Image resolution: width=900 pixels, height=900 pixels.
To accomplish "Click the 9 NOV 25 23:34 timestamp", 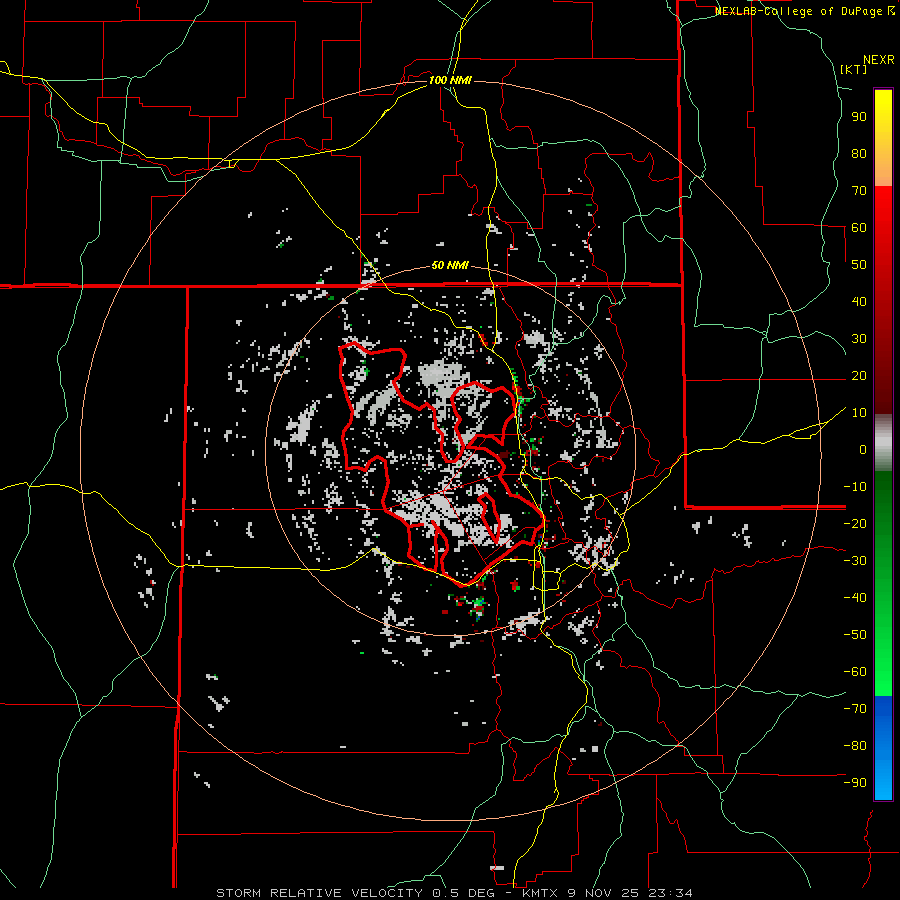I will pos(631,892).
